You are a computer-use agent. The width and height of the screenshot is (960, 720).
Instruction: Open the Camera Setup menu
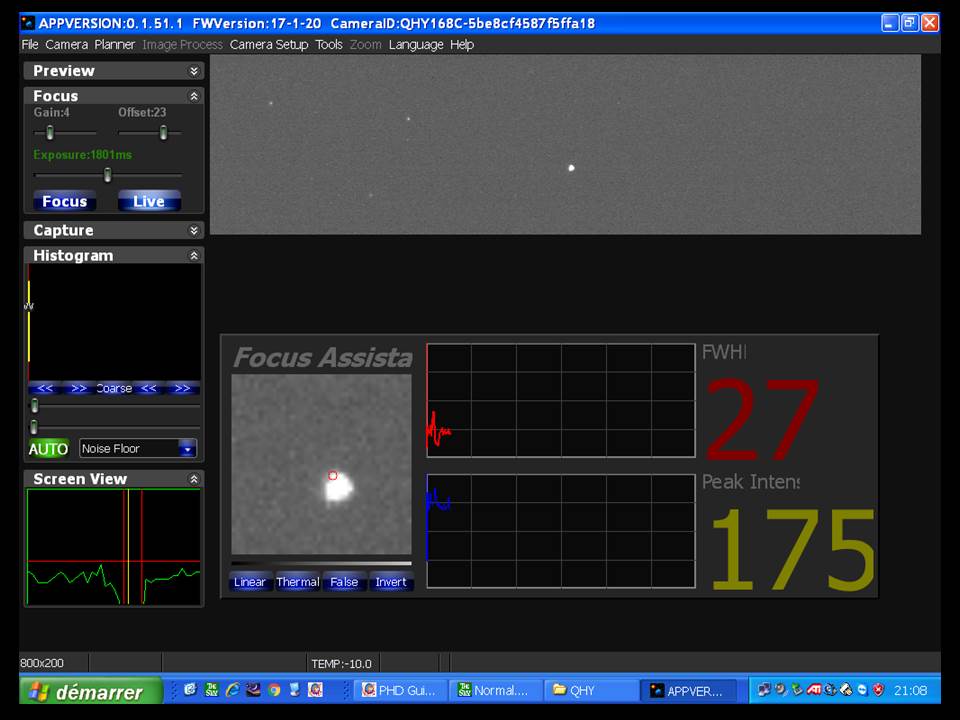click(269, 45)
